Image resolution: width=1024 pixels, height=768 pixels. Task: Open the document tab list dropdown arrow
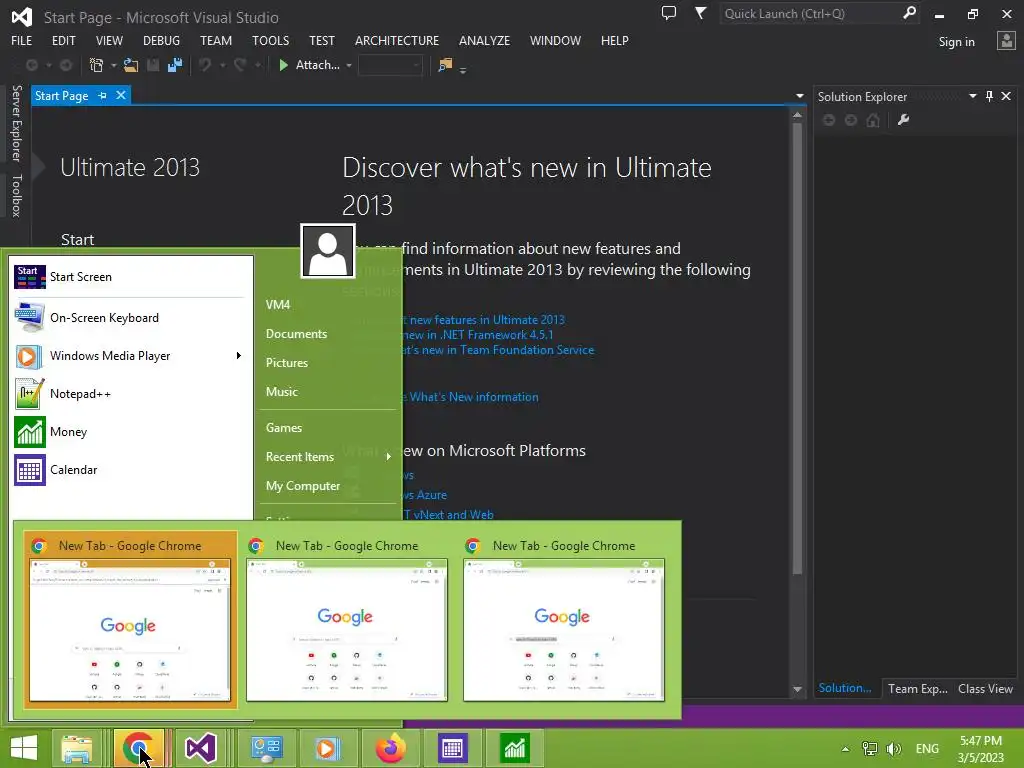point(800,96)
